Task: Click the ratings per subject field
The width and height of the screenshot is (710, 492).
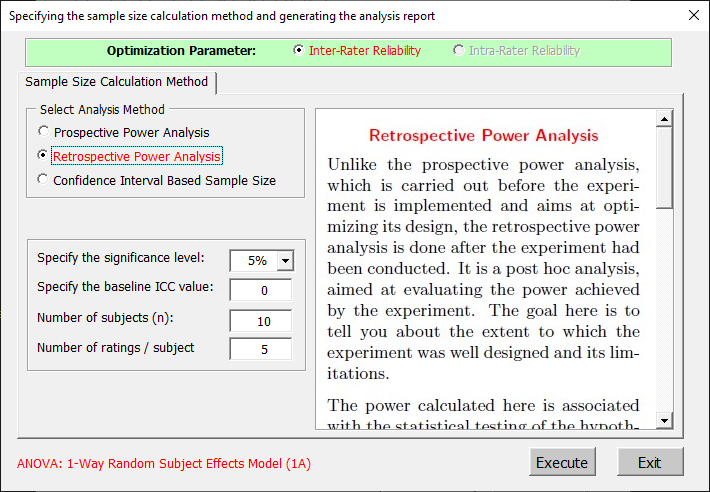Action: (x=261, y=349)
